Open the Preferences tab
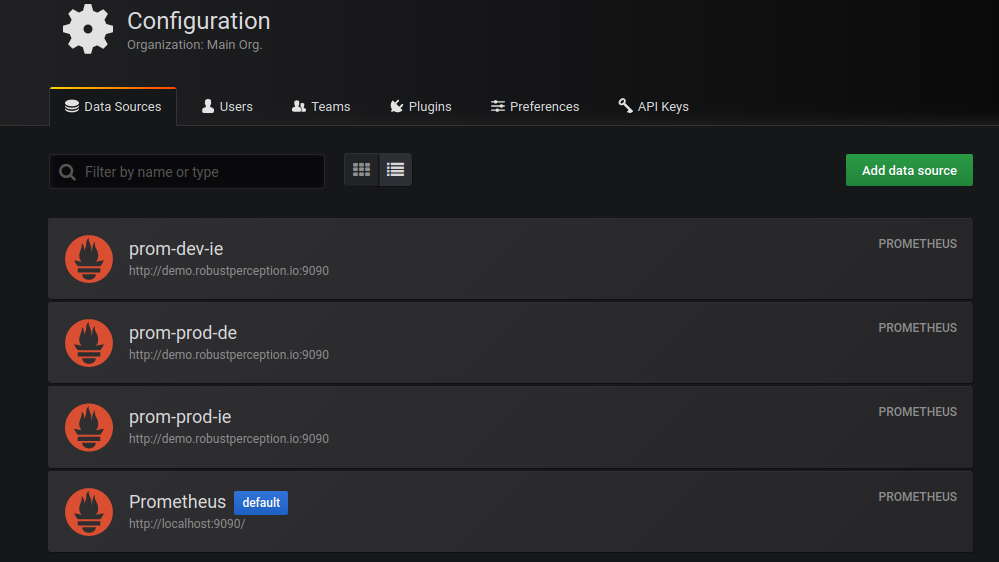This screenshot has height=562, width=999. pyautogui.click(x=535, y=106)
